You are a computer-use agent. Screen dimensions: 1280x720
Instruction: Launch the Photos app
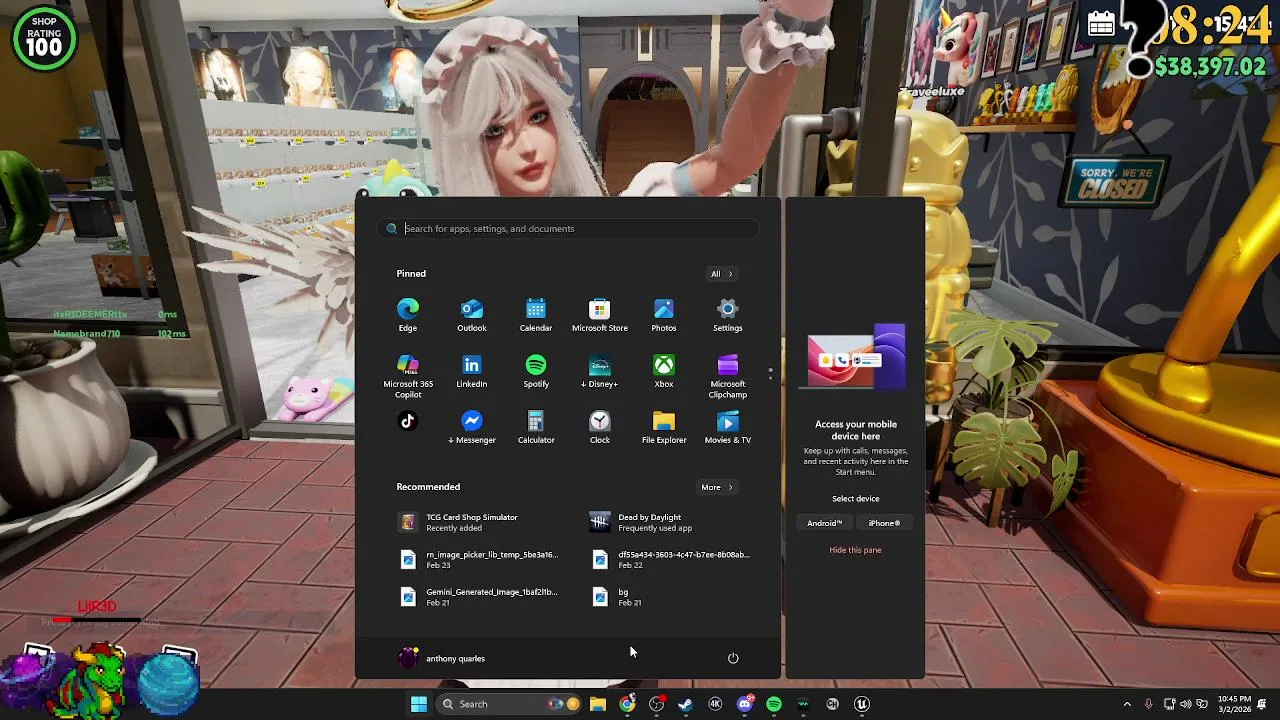tap(664, 315)
